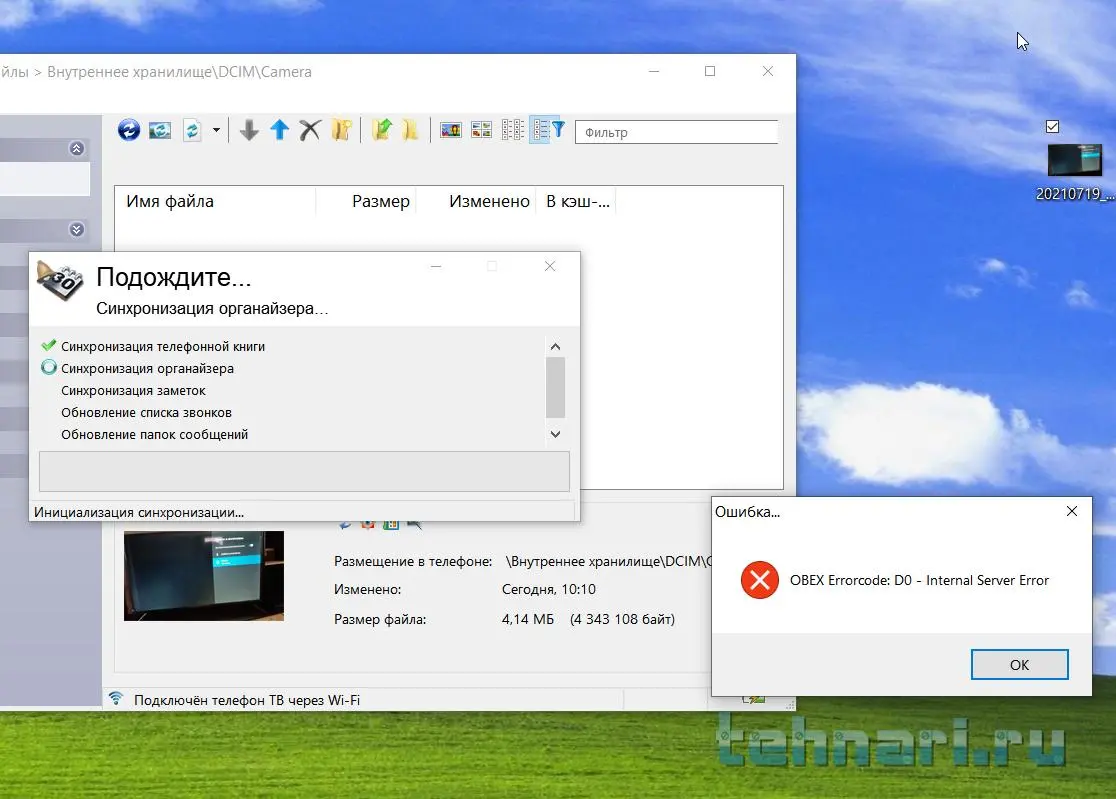Click the photo preview thumbnail in details pane
This screenshot has height=799, width=1116.
[204, 576]
